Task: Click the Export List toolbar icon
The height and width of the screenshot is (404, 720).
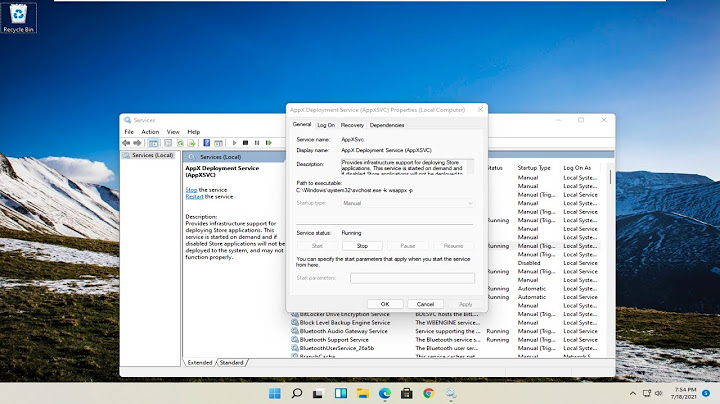Action: coord(191,143)
